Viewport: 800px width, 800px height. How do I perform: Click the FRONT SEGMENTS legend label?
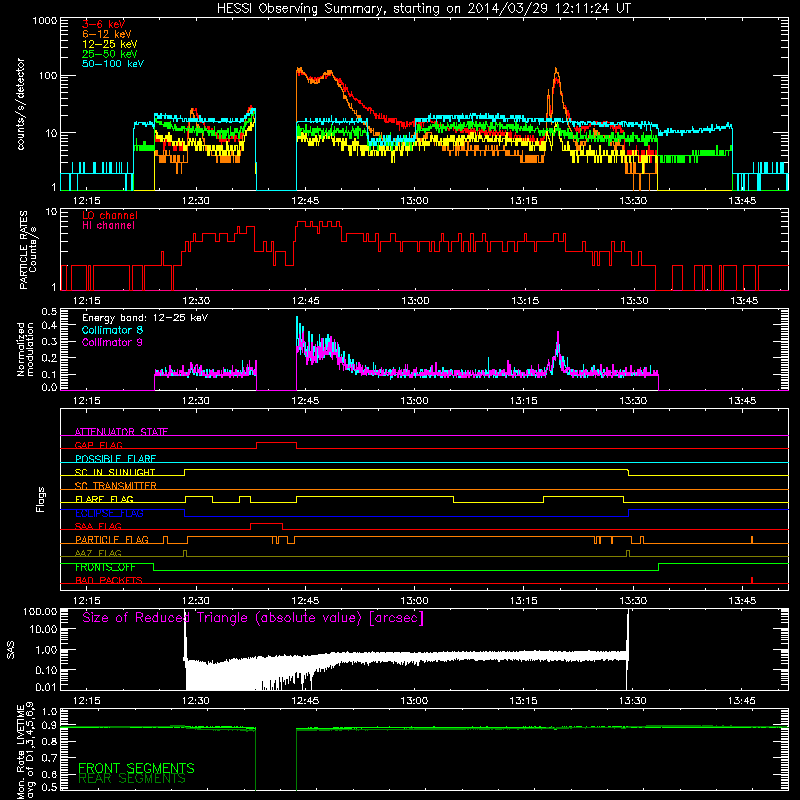click(x=136, y=768)
